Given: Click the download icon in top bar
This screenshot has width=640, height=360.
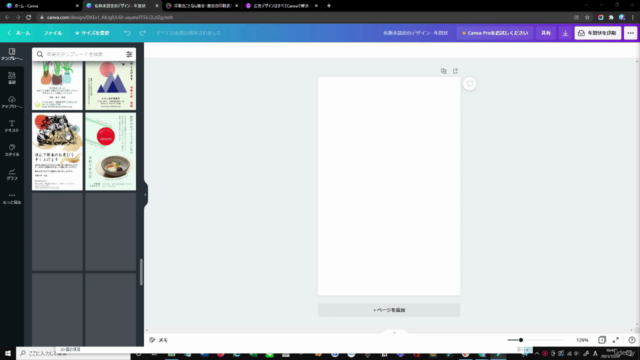Looking at the screenshot, I should (x=565, y=33).
